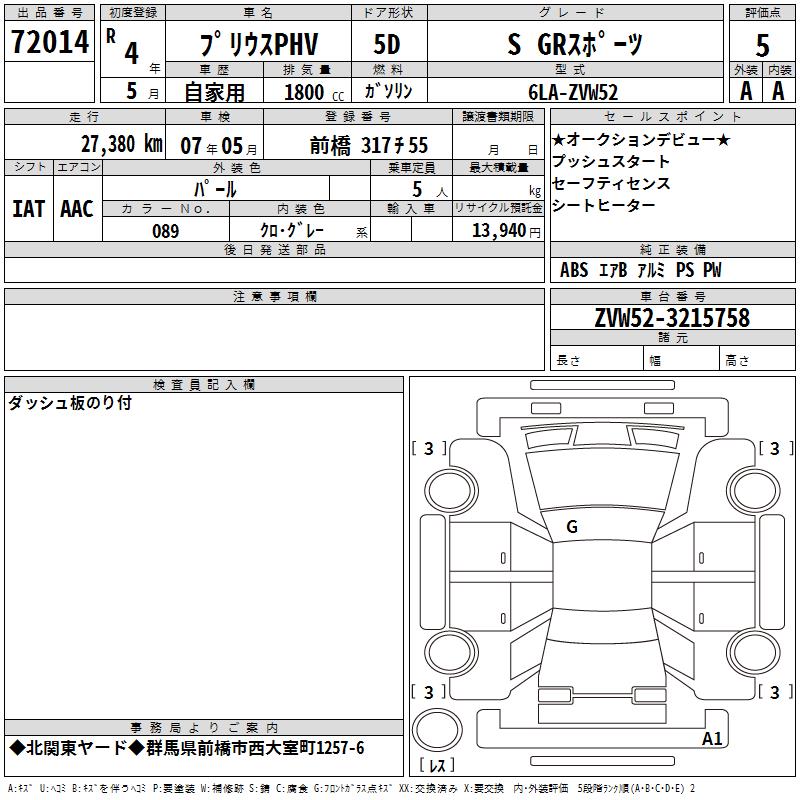Click the bottom-left tire tread rating [3]
The height and width of the screenshot is (800, 800).
click(x=429, y=692)
